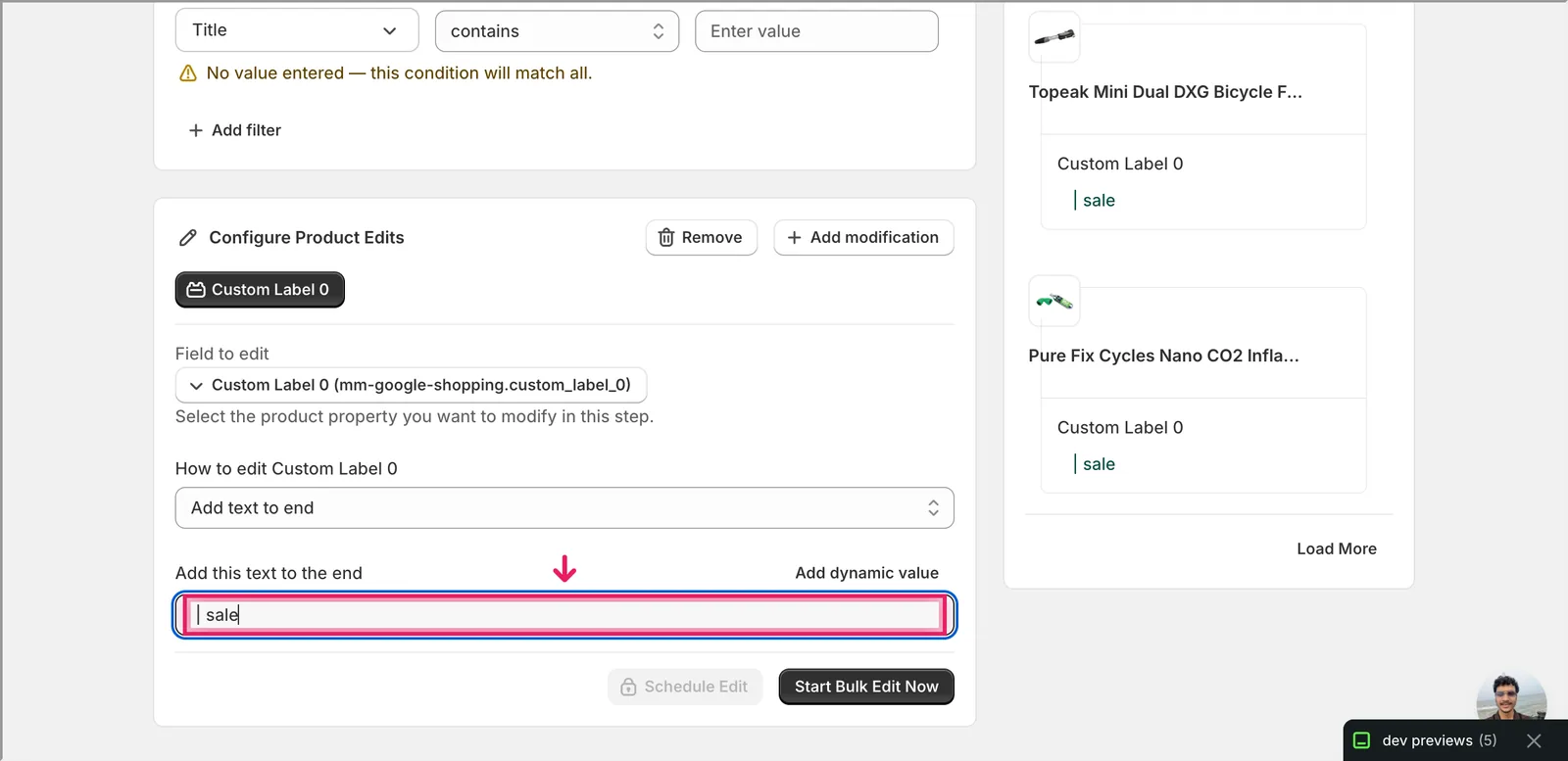Click the Topeak Mini Dual pump thumbnail
1568x761 pixels.
click(1054, 37)
